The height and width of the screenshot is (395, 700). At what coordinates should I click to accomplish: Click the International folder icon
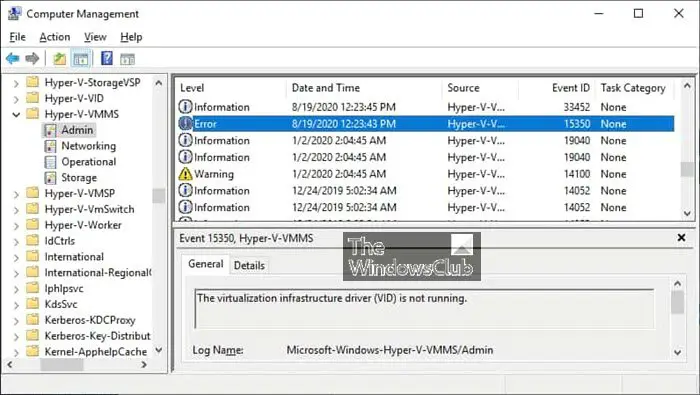coord(33,257)
